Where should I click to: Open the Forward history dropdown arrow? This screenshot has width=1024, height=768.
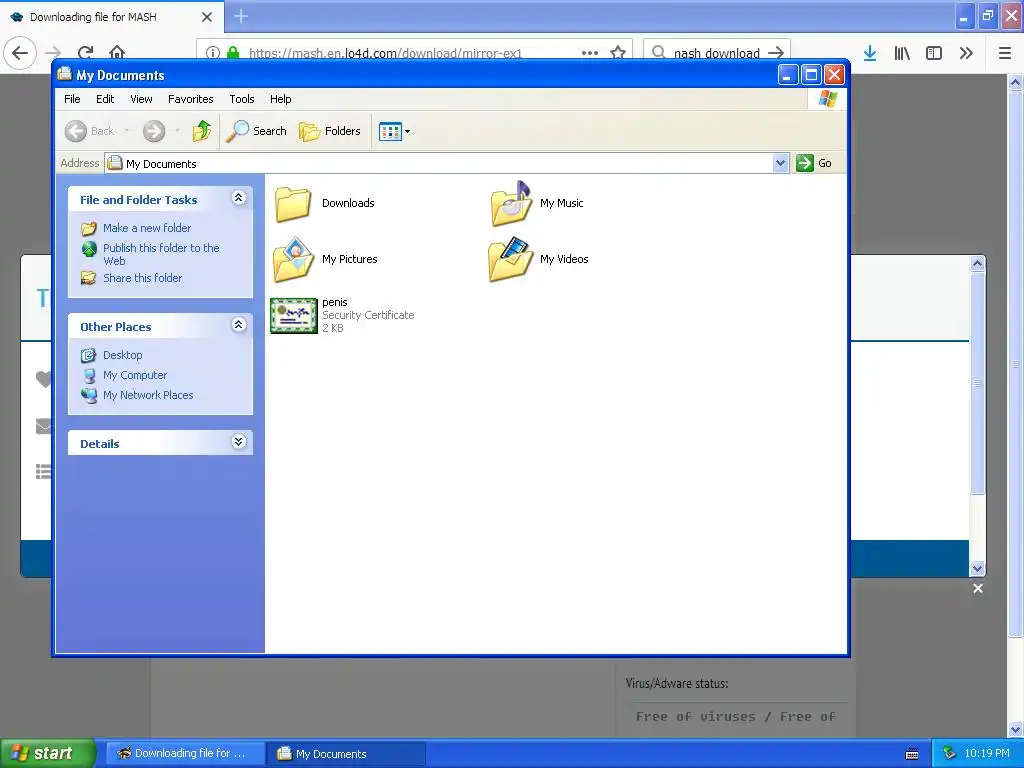coord(177,131)
